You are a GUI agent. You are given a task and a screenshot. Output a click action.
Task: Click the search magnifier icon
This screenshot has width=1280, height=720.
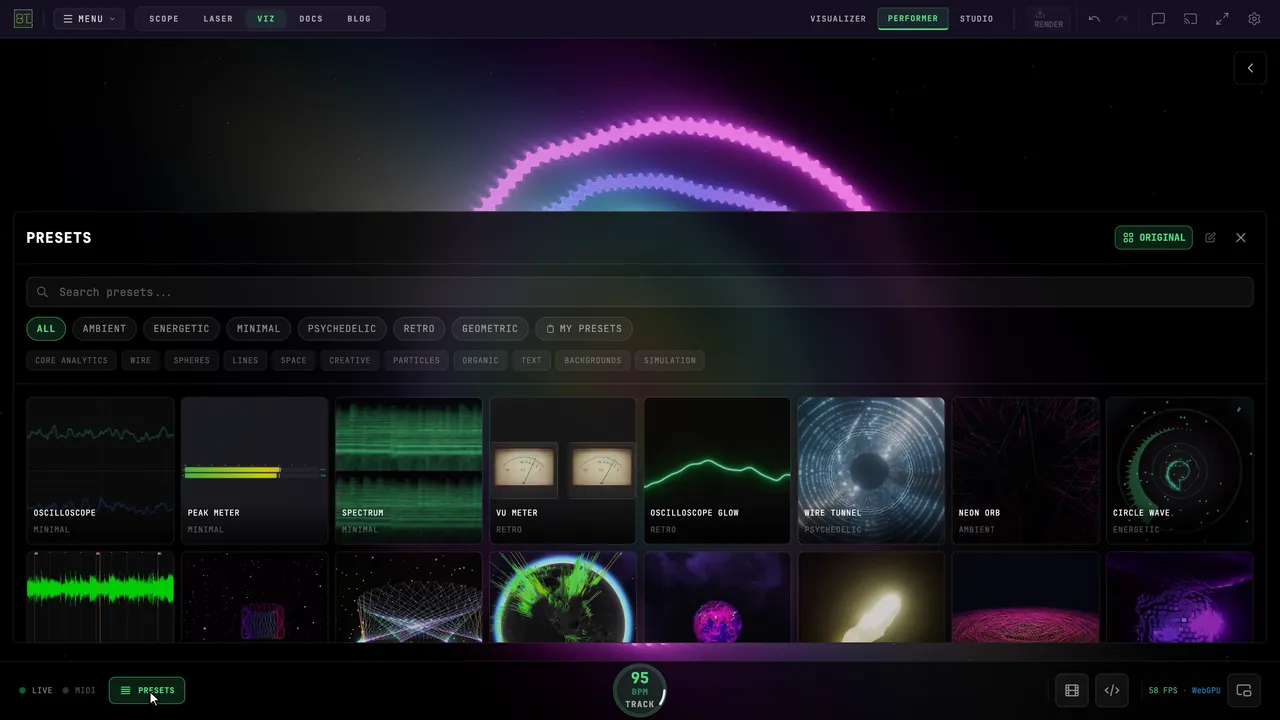(x=42, y=292)
